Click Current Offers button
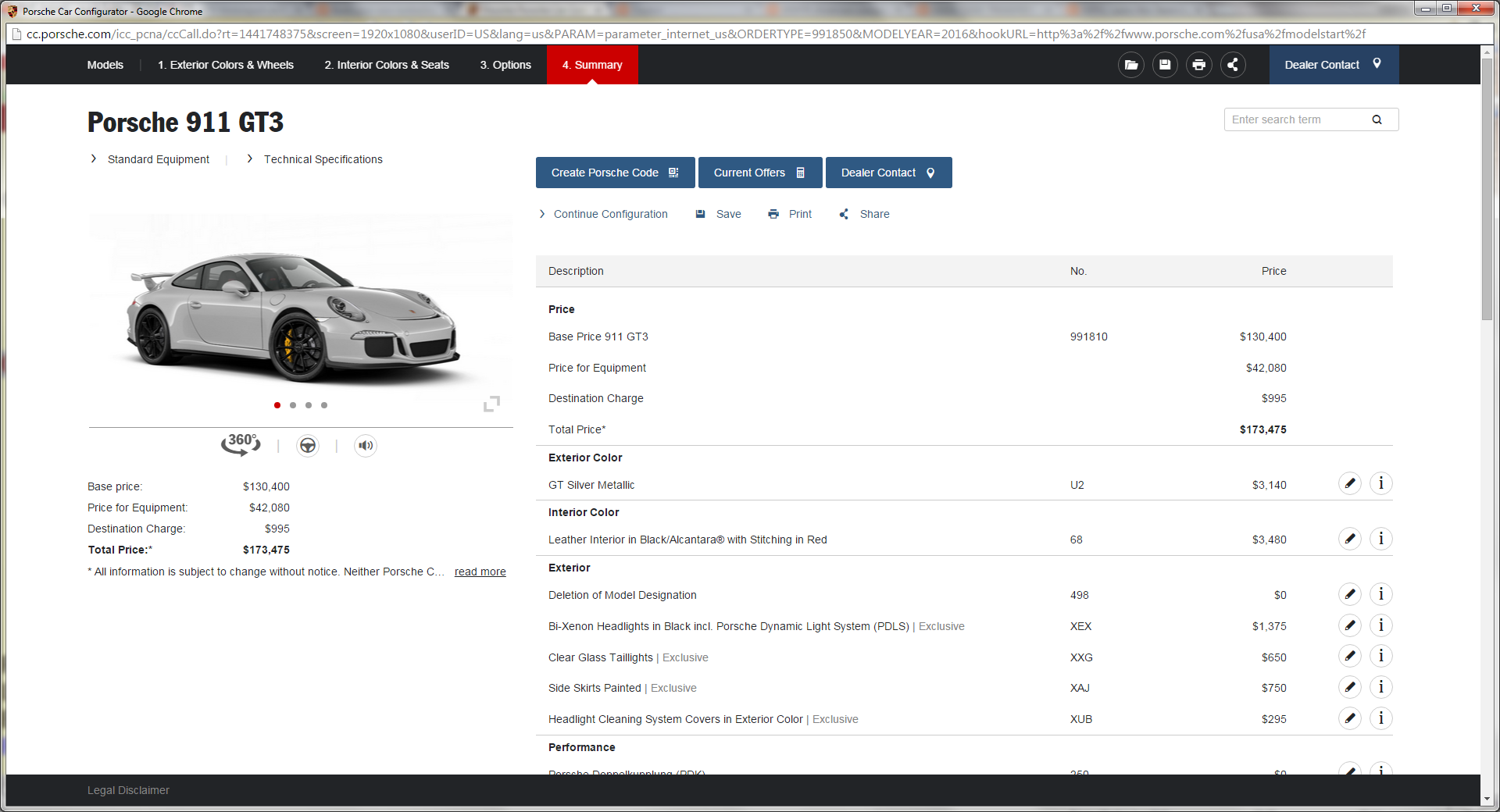 click(760, 173)
